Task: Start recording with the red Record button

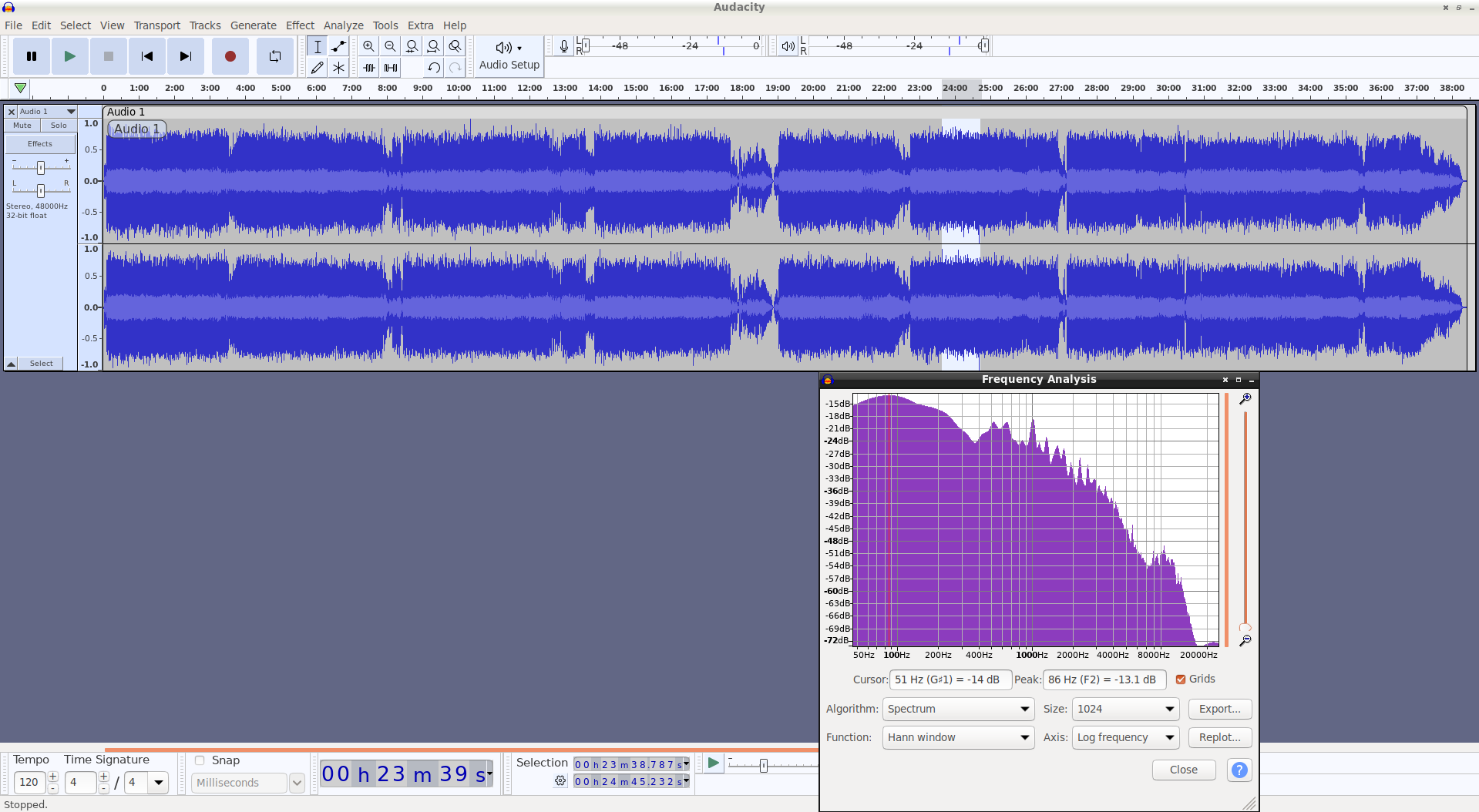Action: (230, 56)
